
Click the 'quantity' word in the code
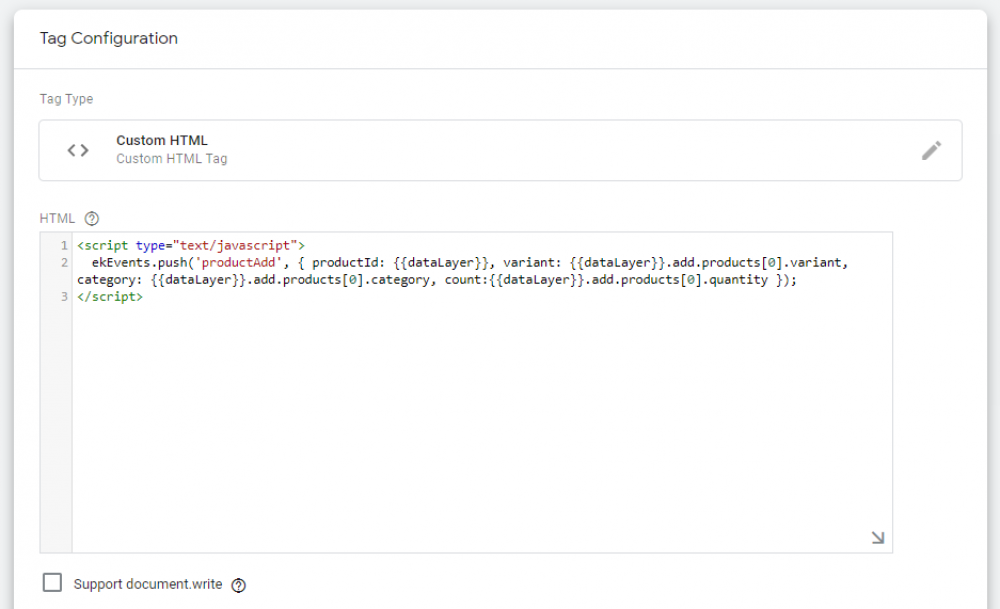tap(739, 280)
